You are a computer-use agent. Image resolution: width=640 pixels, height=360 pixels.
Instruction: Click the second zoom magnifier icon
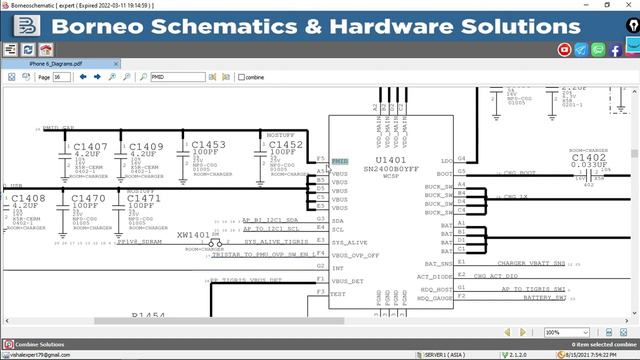coord(127,77)
